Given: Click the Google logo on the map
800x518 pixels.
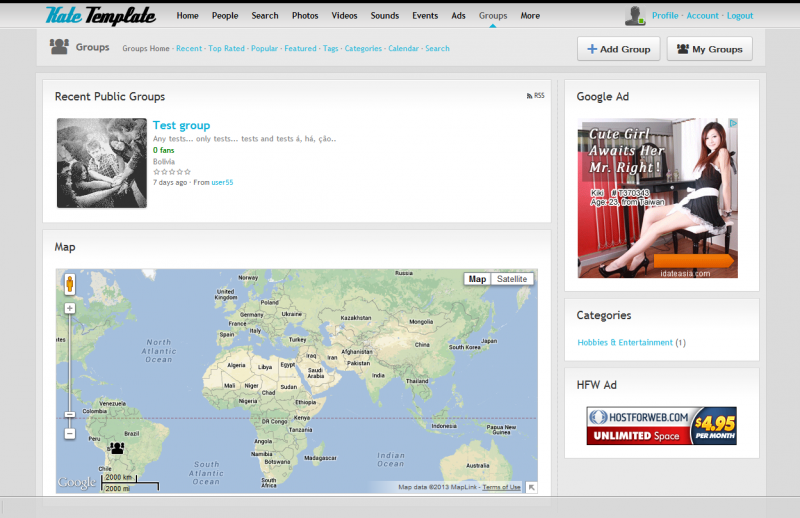Looking at the screenshot, I should click(77, 482).
